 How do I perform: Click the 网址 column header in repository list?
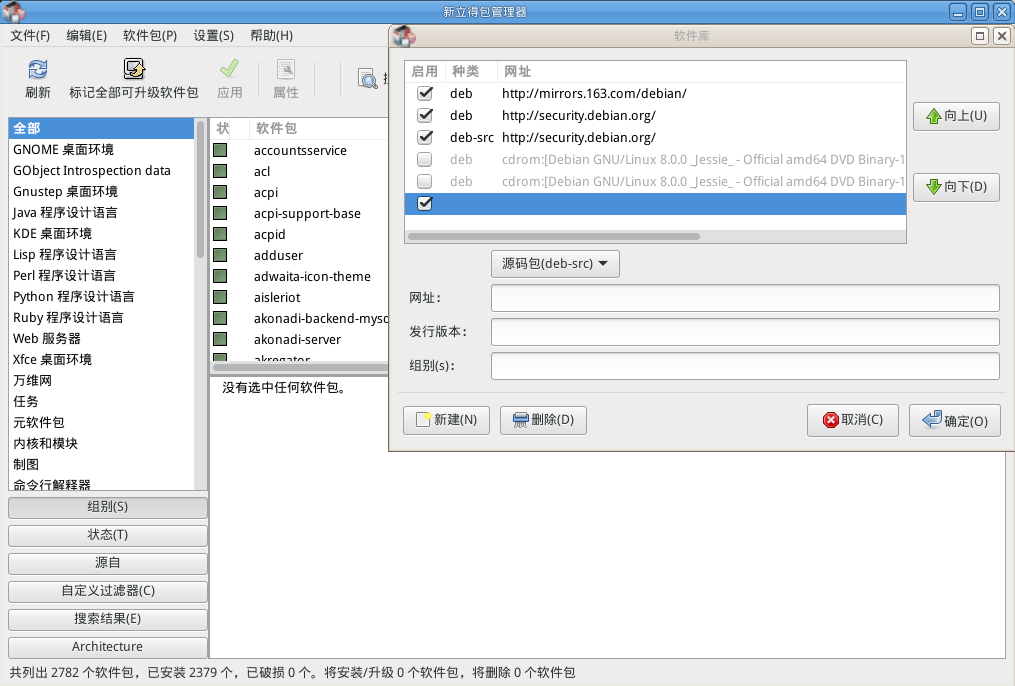[702, 72]
